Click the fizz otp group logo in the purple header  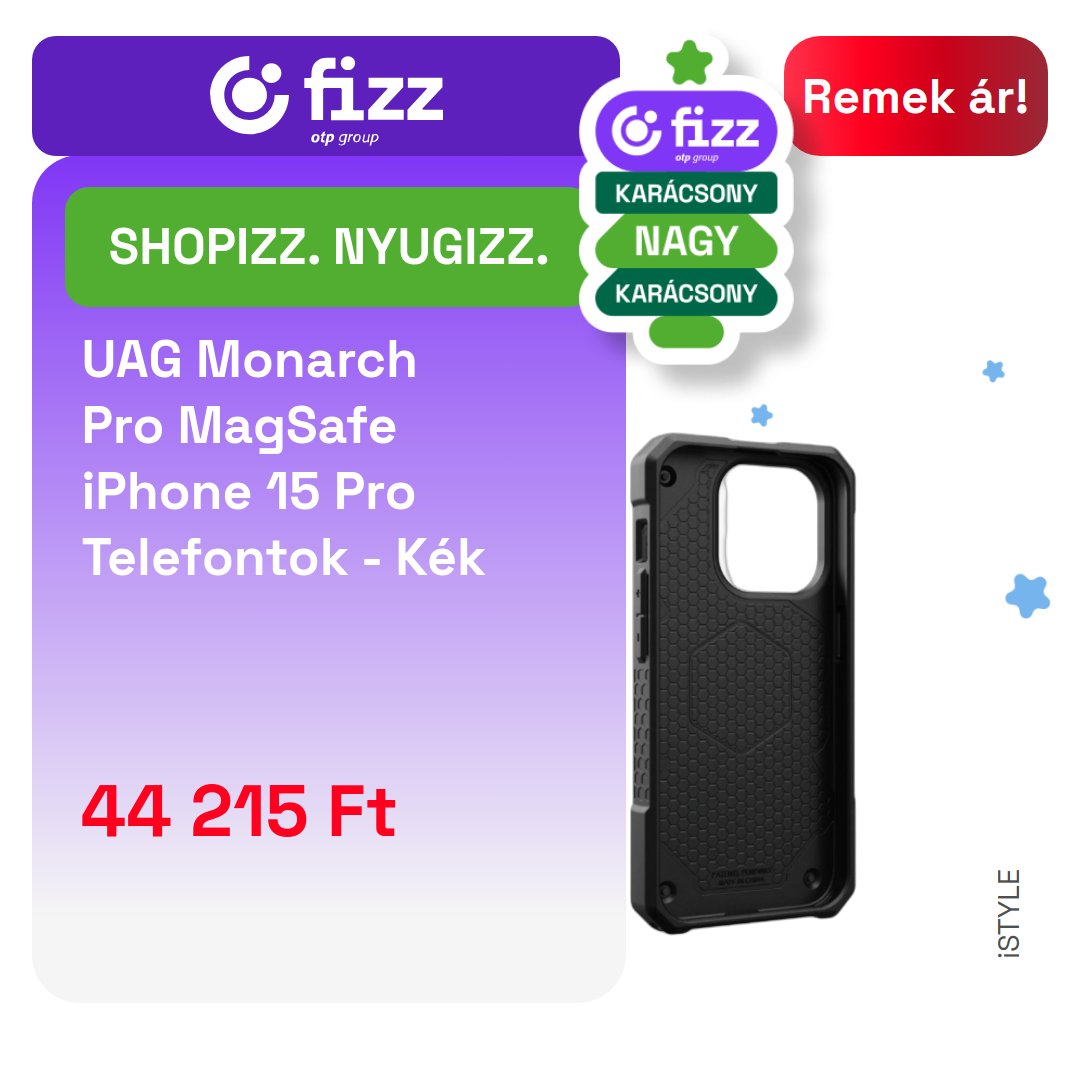tap(326, 100)
